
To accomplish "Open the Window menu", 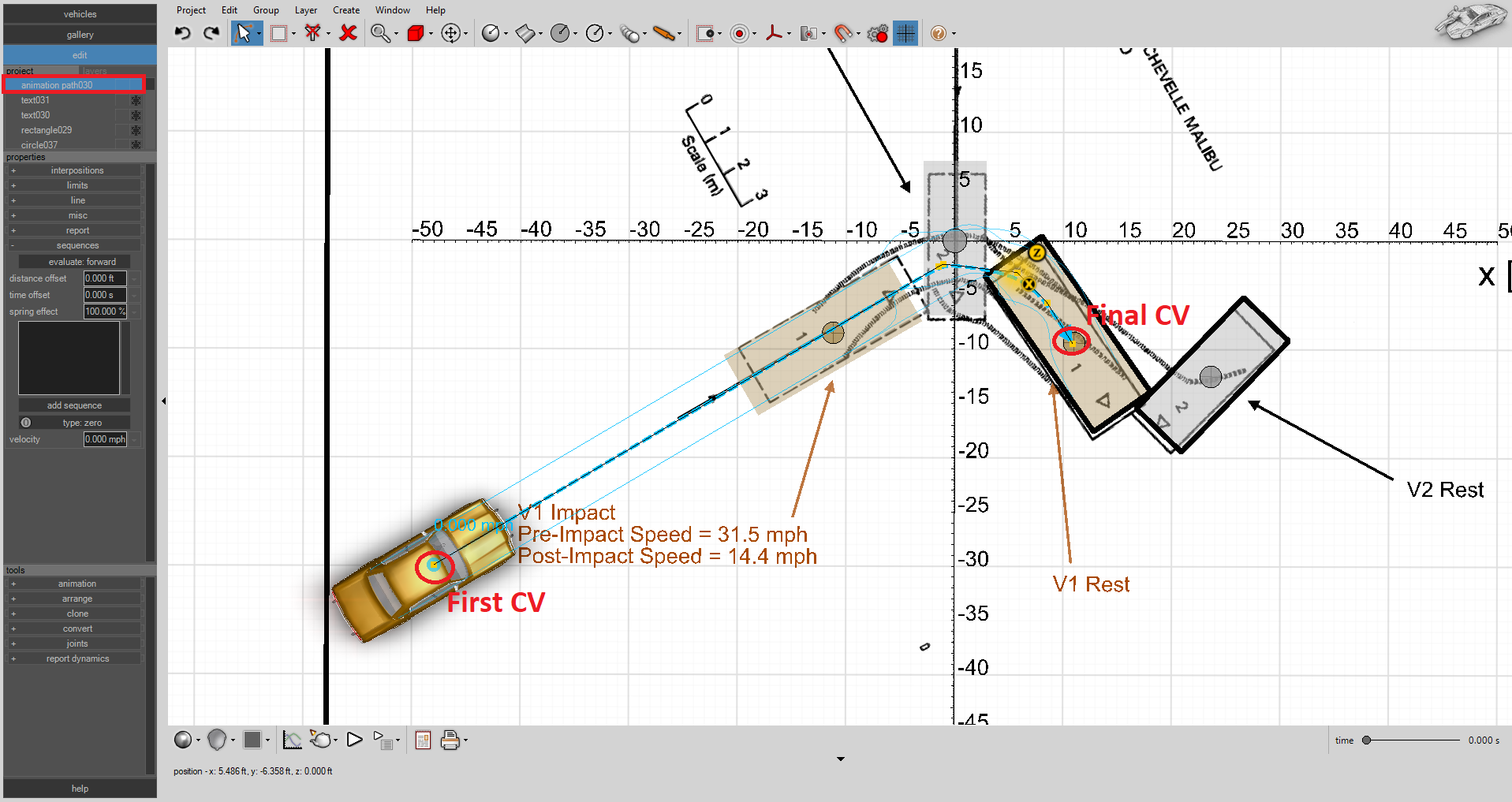I will tap(393, 10).
